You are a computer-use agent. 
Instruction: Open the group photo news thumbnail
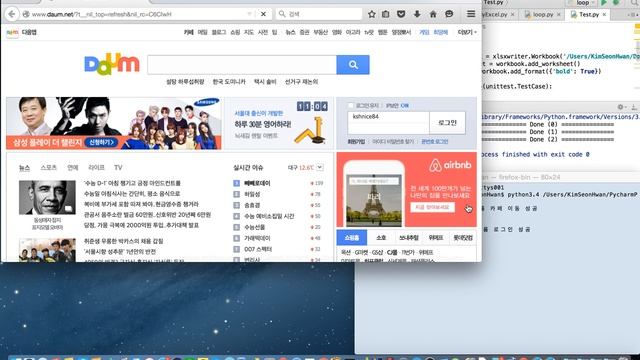(x=47, y=250)
